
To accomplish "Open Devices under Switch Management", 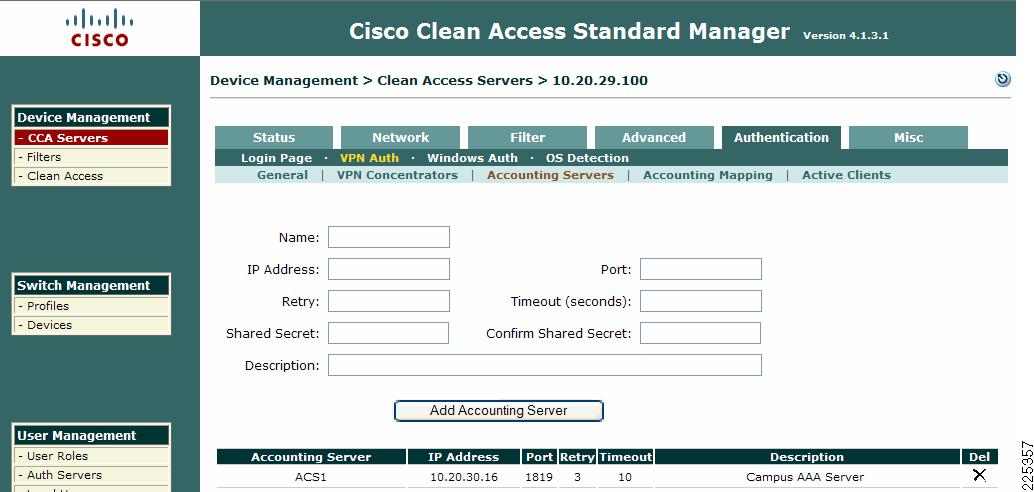I will [91, 325].
